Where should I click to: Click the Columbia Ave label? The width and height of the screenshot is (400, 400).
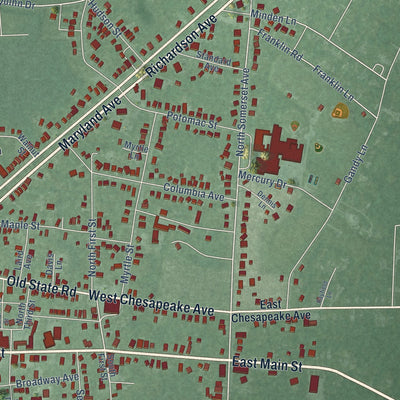[194, 192]
